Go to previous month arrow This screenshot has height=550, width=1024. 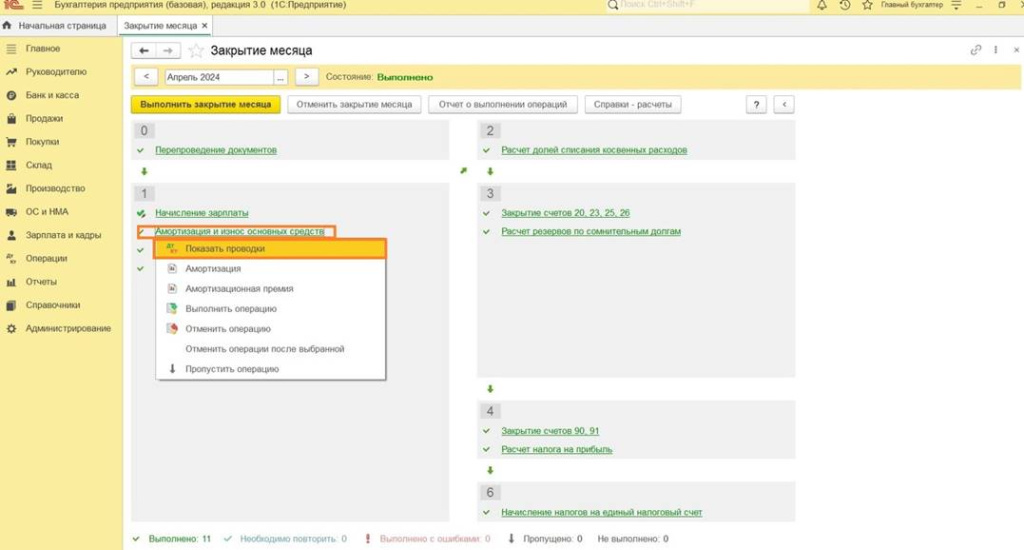click(146, 77)
